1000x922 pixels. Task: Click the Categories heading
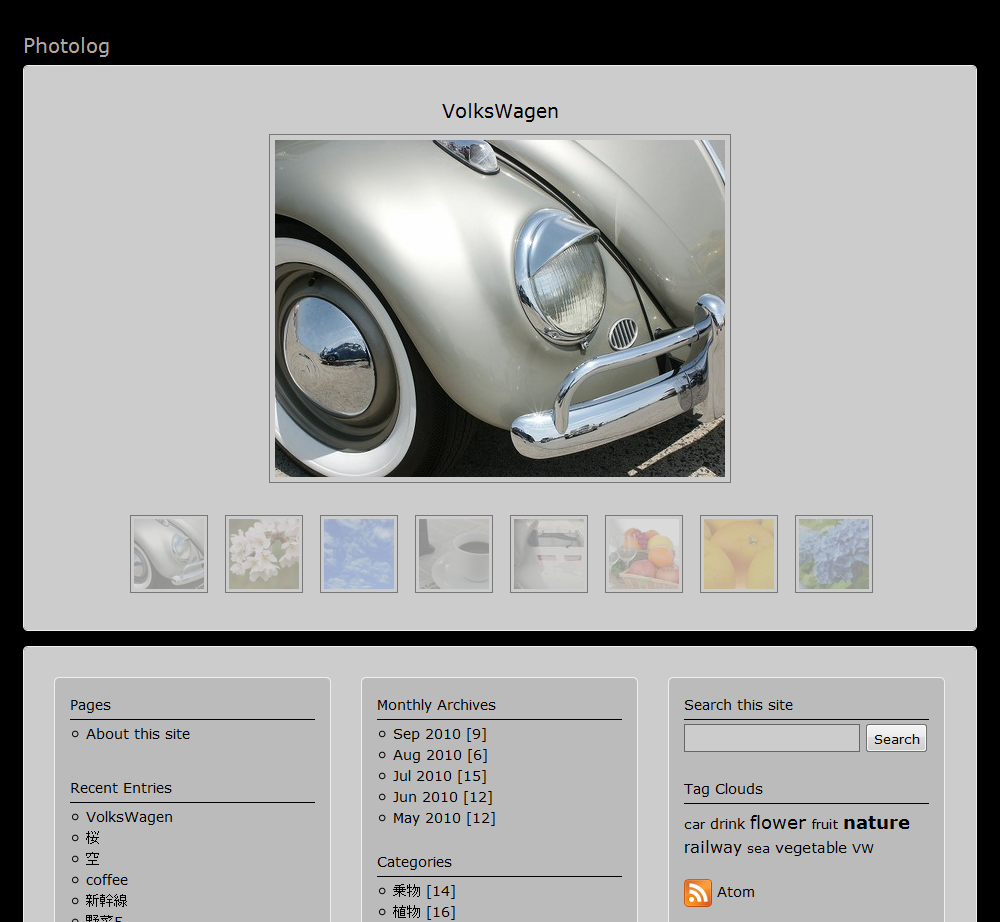tap(415, 862)
